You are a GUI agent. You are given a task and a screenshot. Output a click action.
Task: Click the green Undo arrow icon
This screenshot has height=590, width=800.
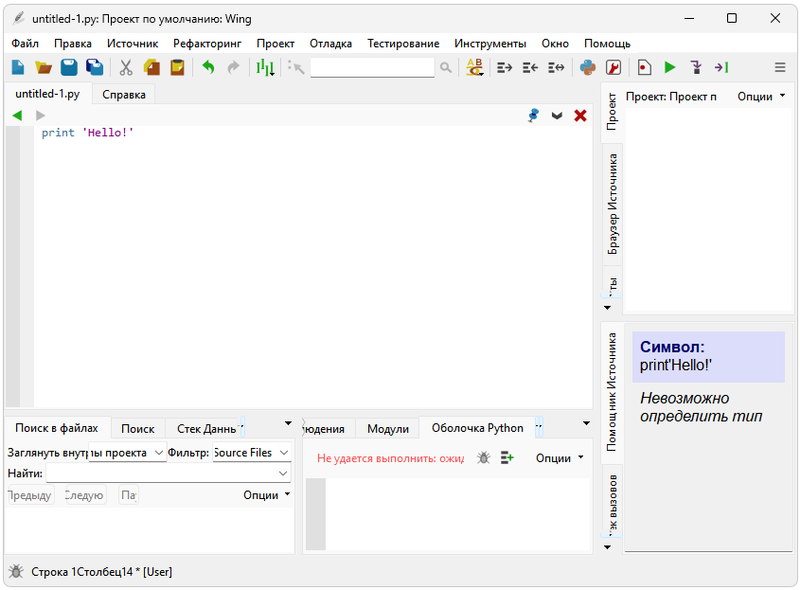(x=208, y=67)
